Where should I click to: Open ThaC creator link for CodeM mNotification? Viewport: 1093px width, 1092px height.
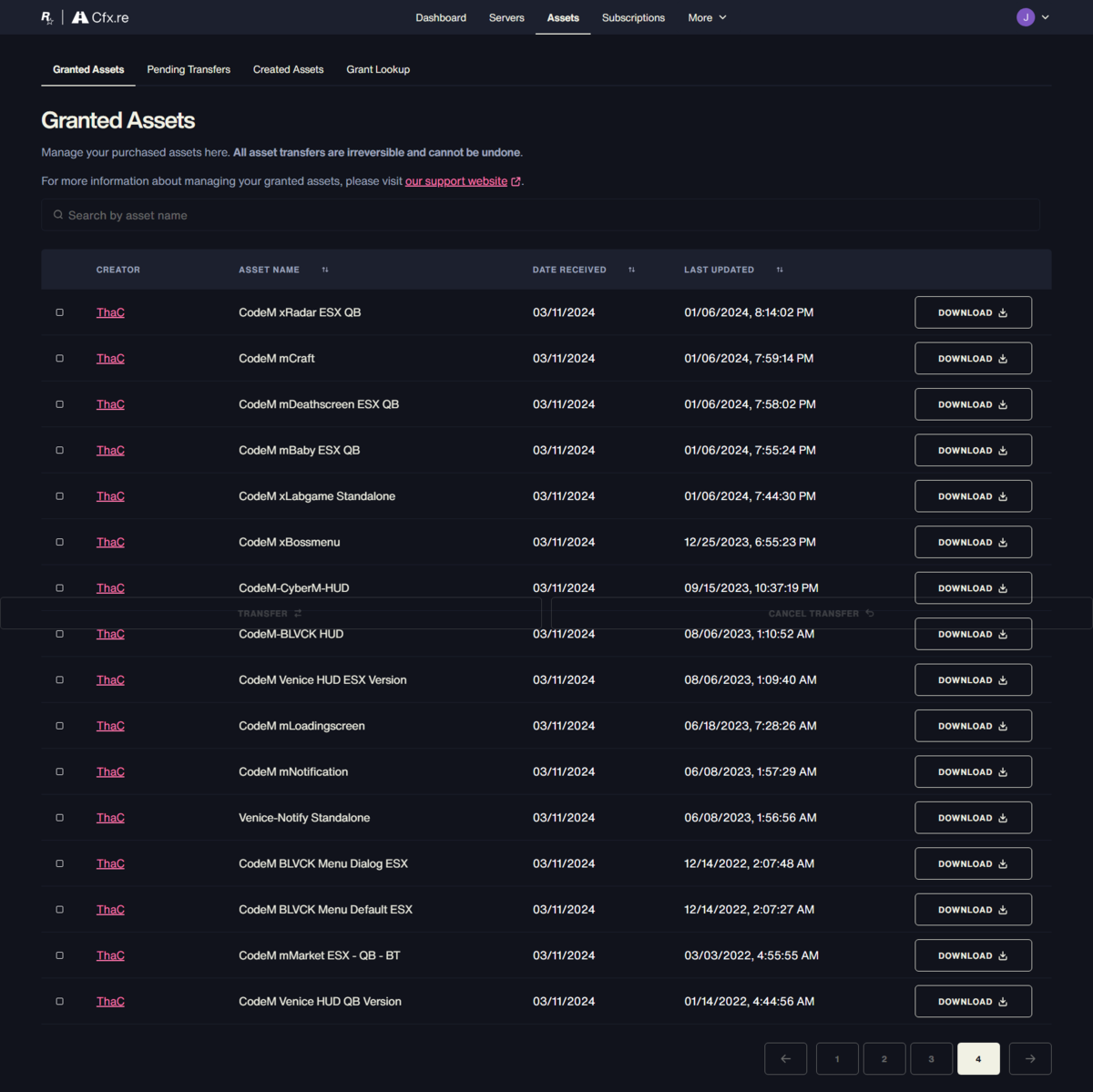tap(110, 771)
